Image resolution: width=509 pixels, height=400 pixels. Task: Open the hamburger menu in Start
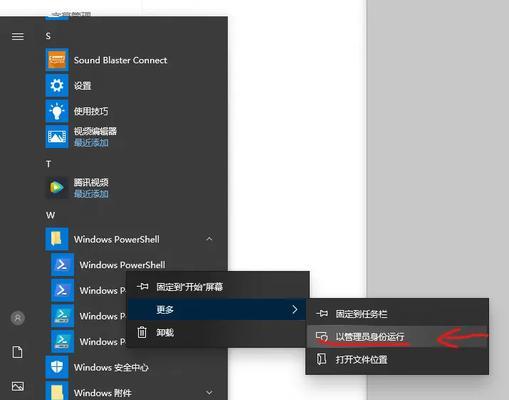coord(18,36)
